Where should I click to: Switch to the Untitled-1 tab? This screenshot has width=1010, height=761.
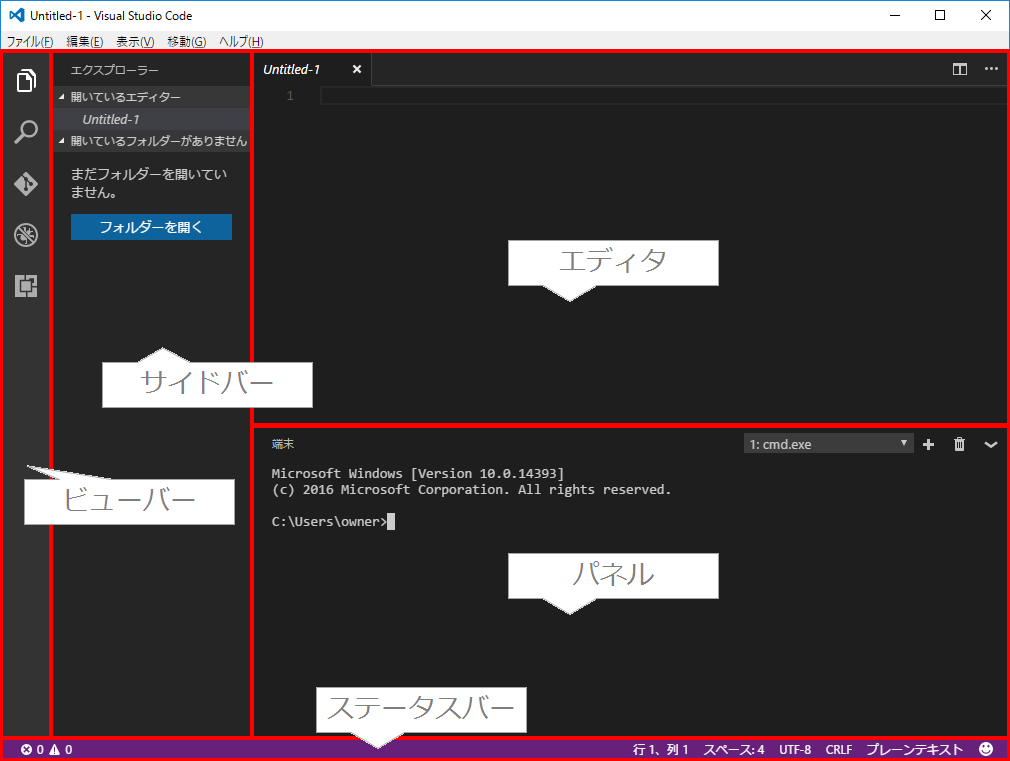(291, 69)
